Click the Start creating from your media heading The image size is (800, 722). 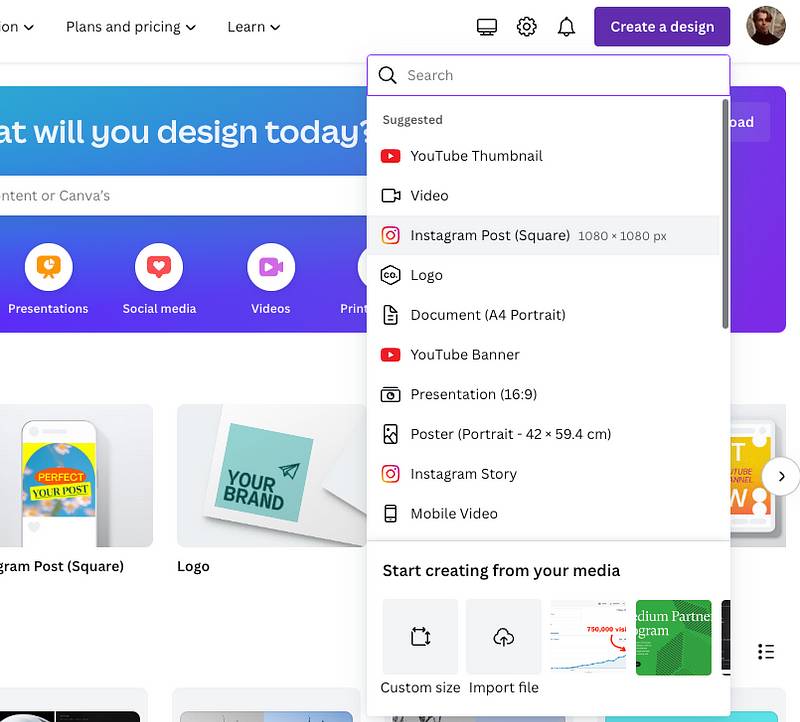[501, 570]
